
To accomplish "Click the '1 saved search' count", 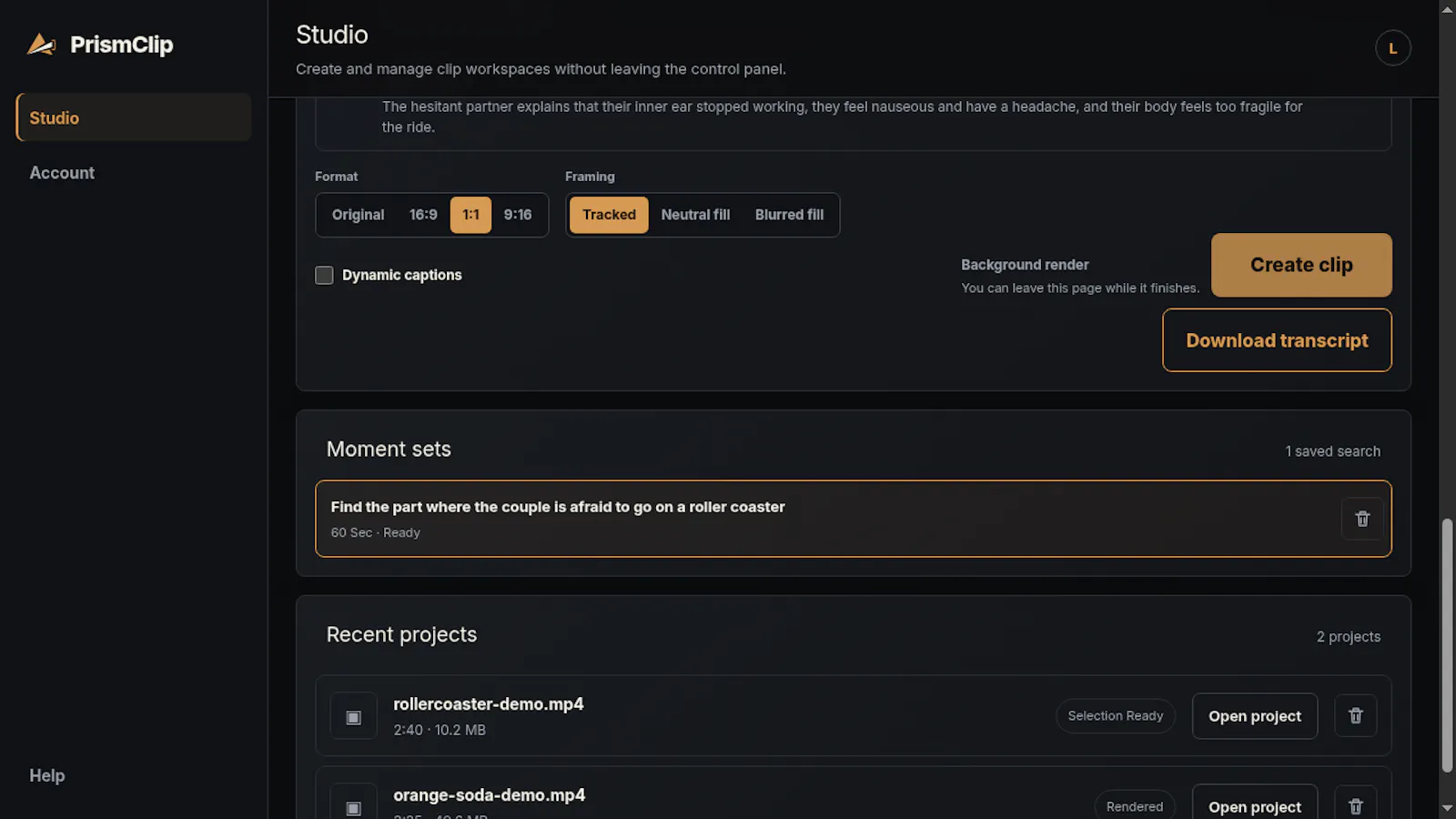I will 1332,451.
